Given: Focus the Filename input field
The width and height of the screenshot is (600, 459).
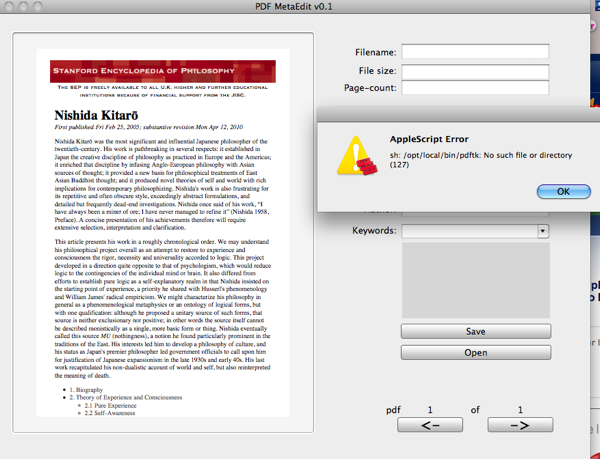Looking at the screenshot, I should 475,52.
